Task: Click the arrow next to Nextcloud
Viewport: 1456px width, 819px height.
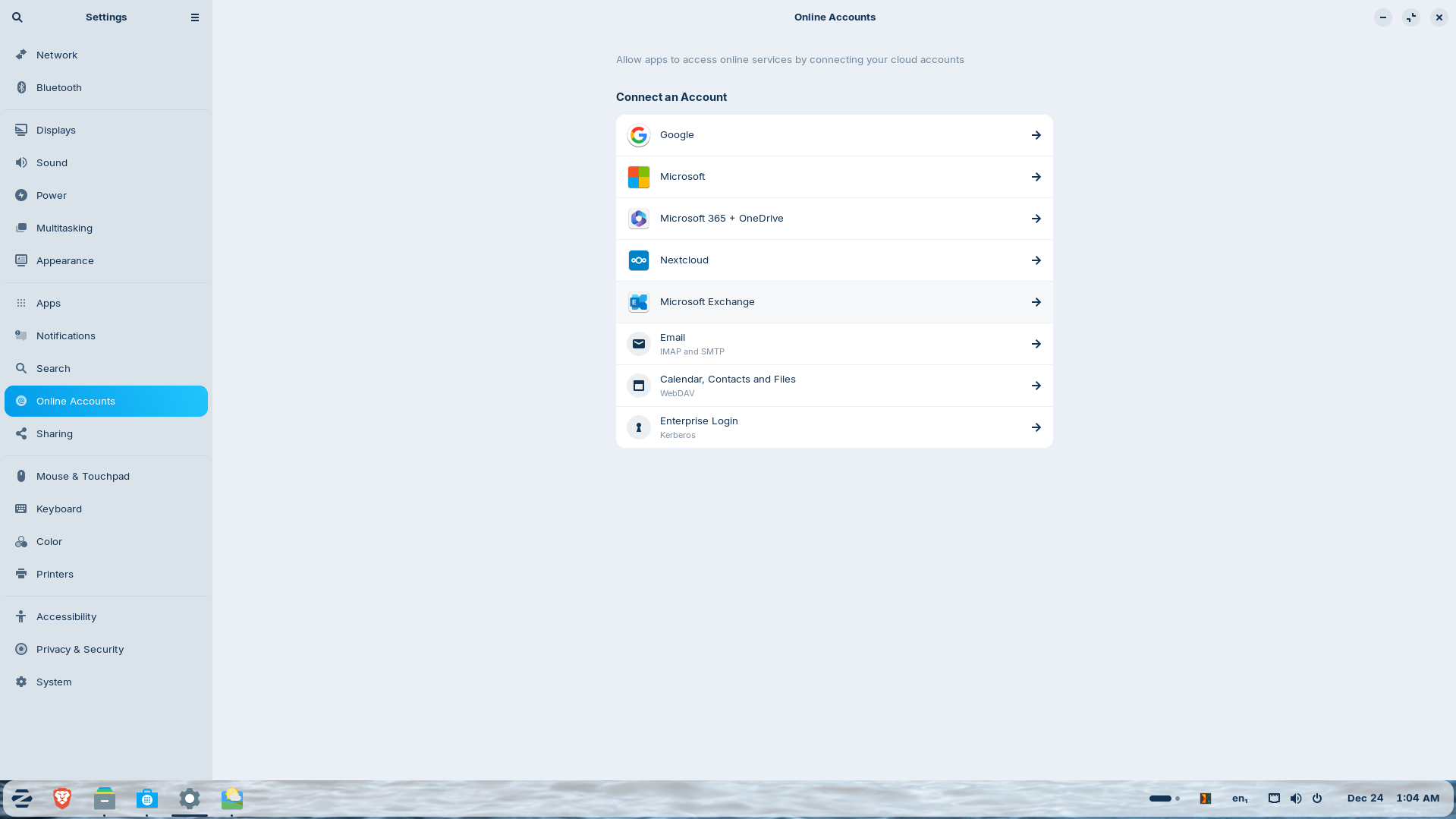Action: coord(1036,260)
